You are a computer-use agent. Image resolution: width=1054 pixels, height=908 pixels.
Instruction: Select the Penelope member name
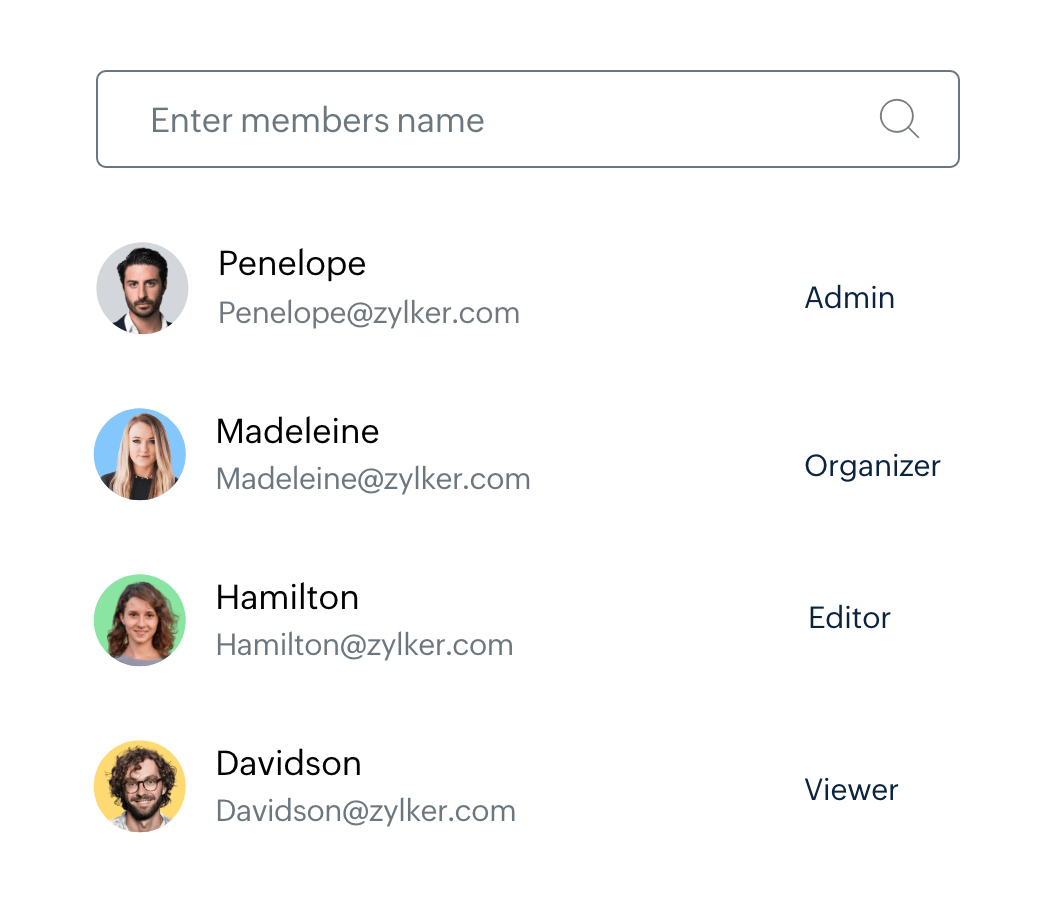point(292,264)
